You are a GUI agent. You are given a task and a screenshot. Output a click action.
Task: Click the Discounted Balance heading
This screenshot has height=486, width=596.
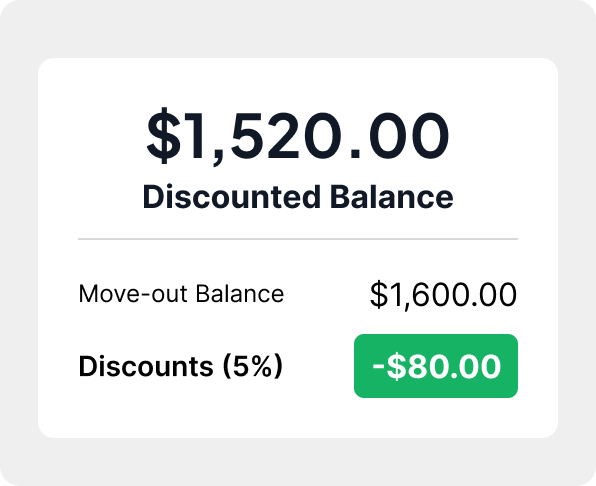[x=298, y=196]
